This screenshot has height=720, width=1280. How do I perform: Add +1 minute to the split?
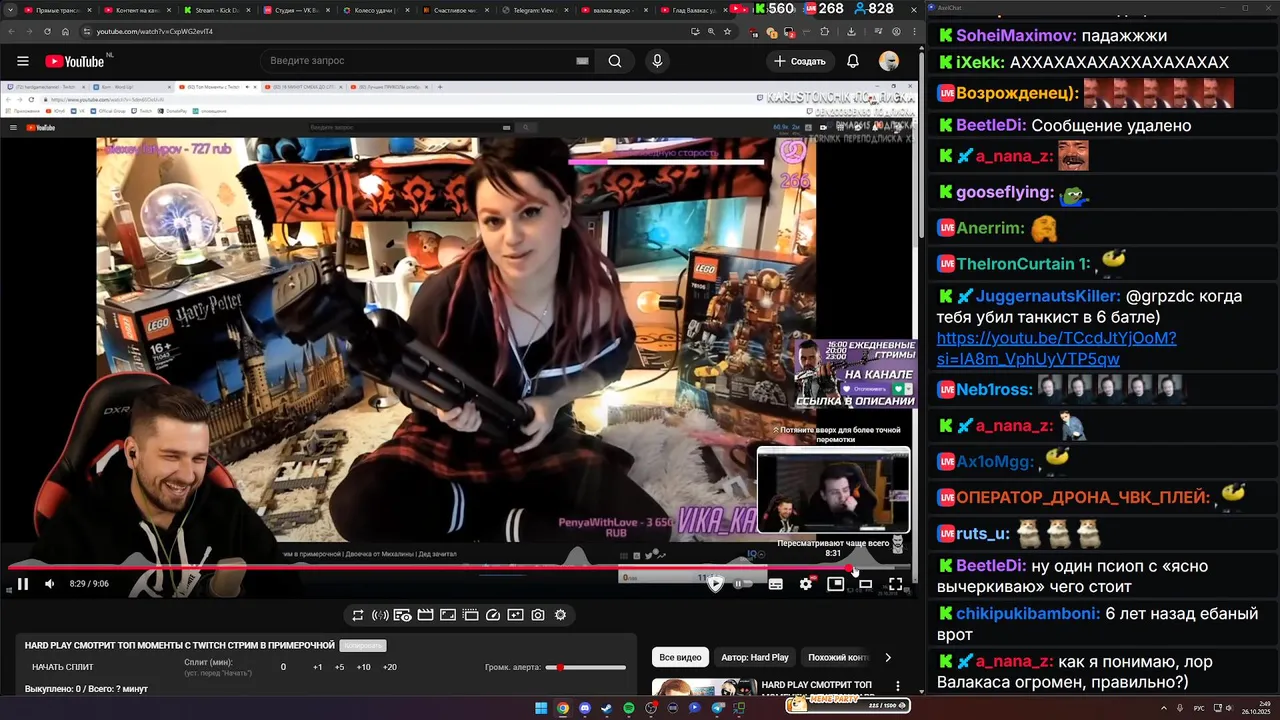pyautogui.click(x=318, y=667)
